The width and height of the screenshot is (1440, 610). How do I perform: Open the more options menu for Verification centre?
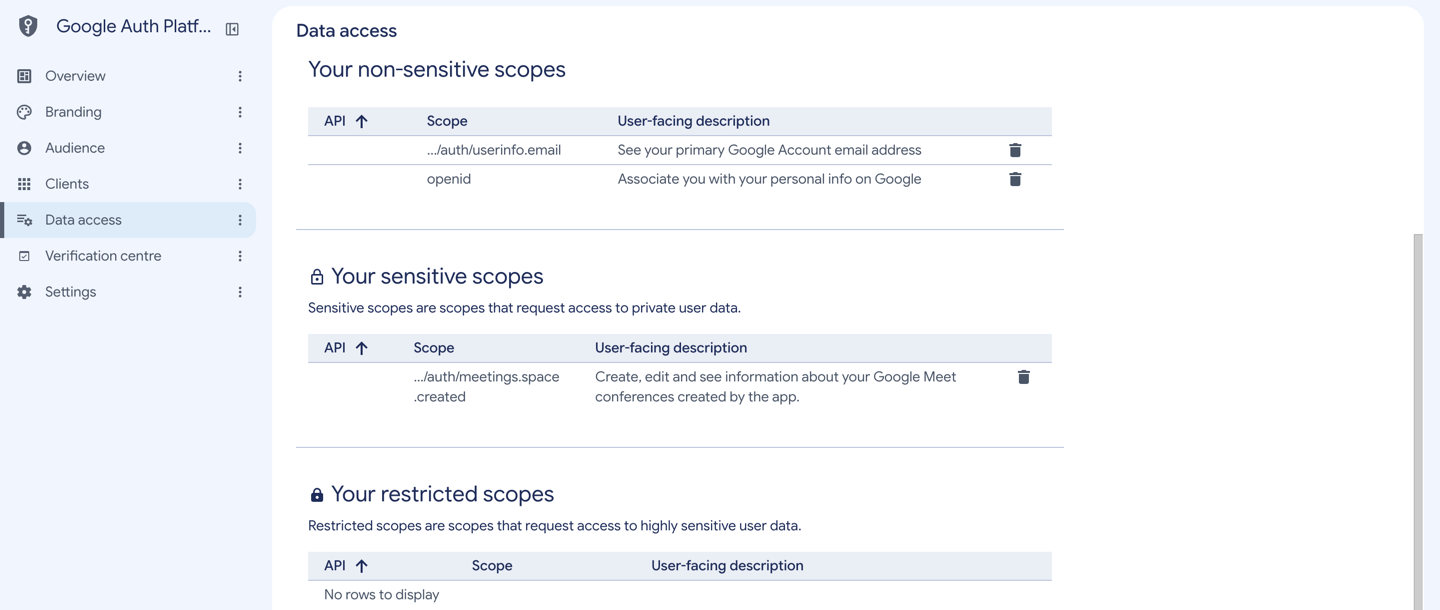pyautogui.click(x=240, y=256)
